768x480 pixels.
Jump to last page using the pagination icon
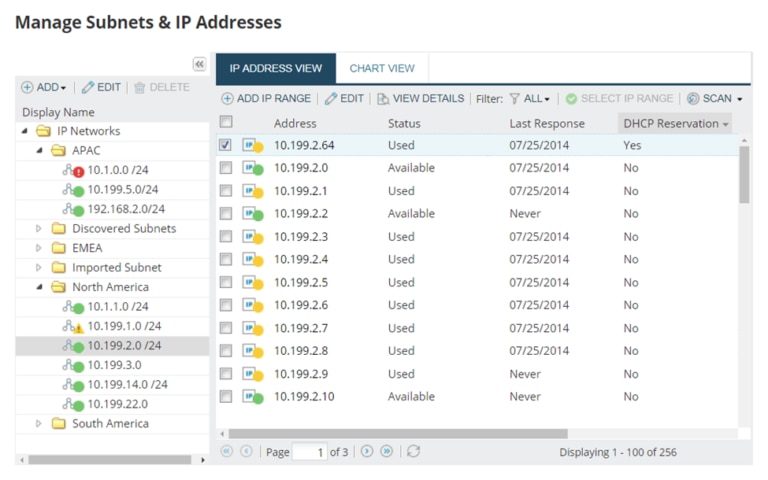coord(387,452)
